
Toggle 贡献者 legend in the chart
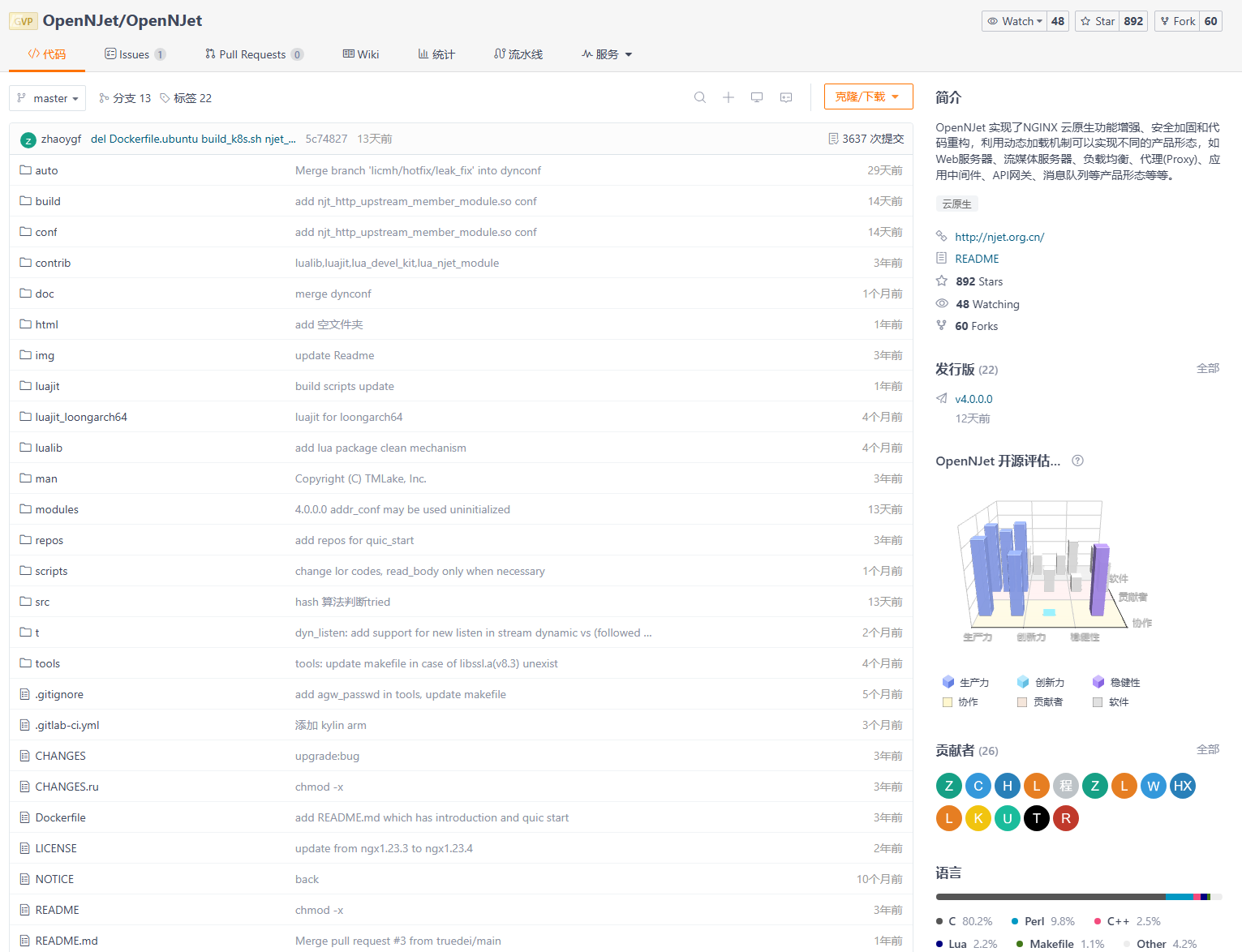[x=1040, y=701]
